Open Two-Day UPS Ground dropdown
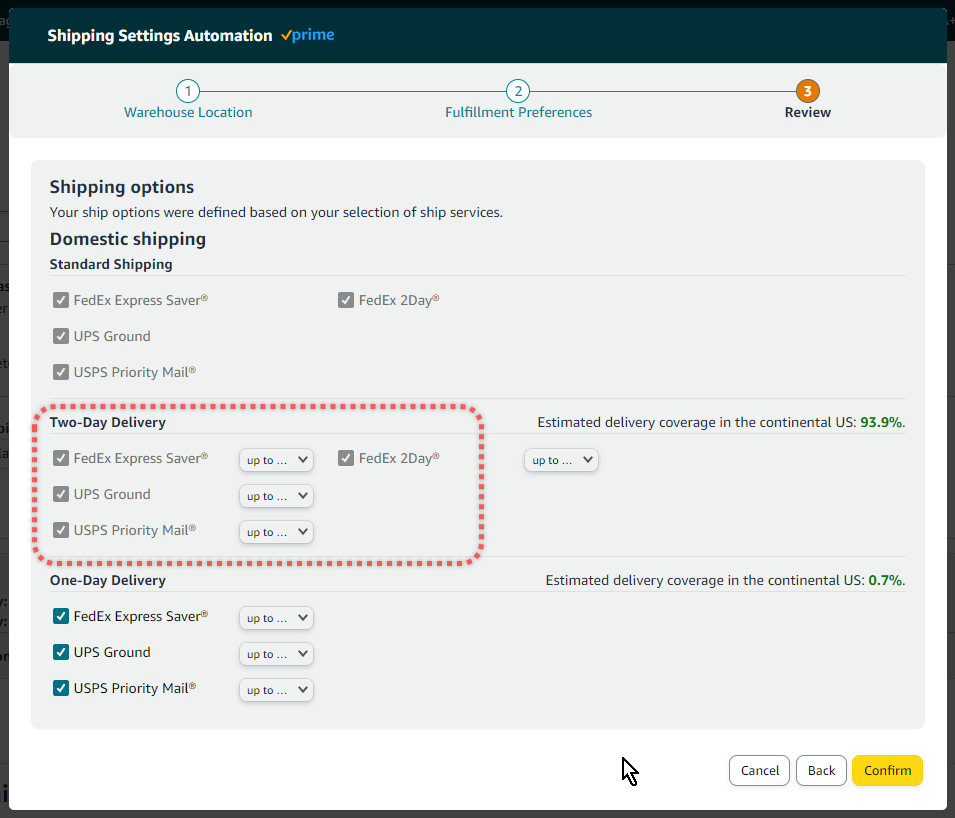The image size is (955, 818). point(277,496)
